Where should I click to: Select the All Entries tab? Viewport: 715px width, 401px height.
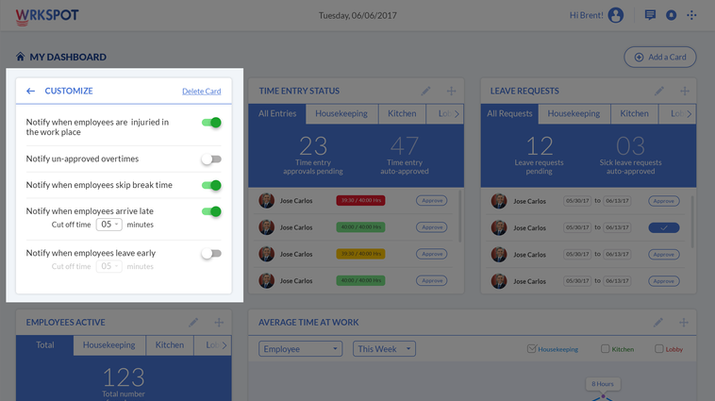pyautogui.click(x=277, y=114)
